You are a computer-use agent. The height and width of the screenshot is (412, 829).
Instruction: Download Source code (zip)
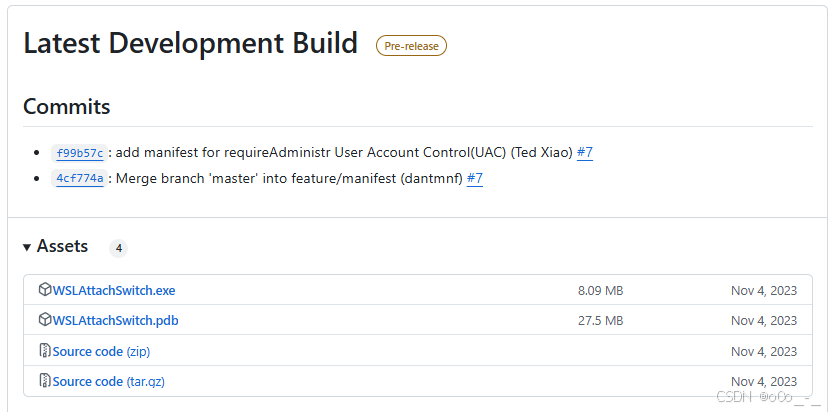(101, 351)
